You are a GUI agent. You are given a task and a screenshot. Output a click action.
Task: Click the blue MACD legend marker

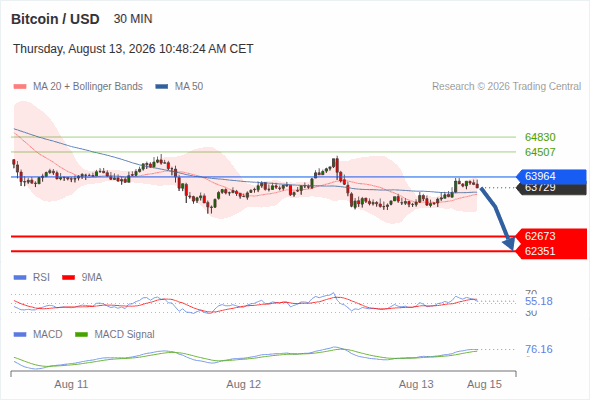pyautogui.click(x=20, y=335)
